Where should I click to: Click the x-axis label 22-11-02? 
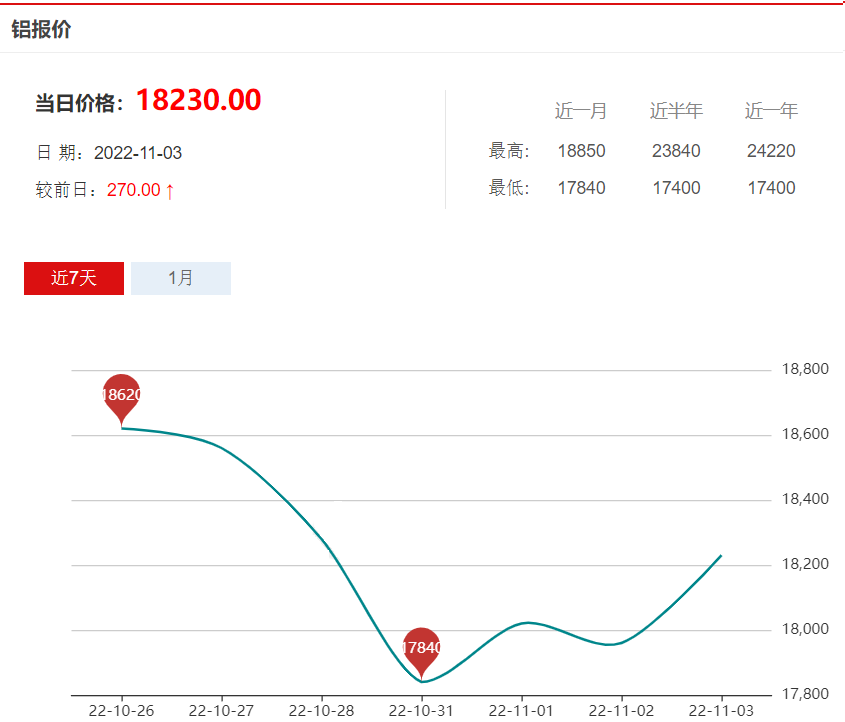(x=621, y=711)
